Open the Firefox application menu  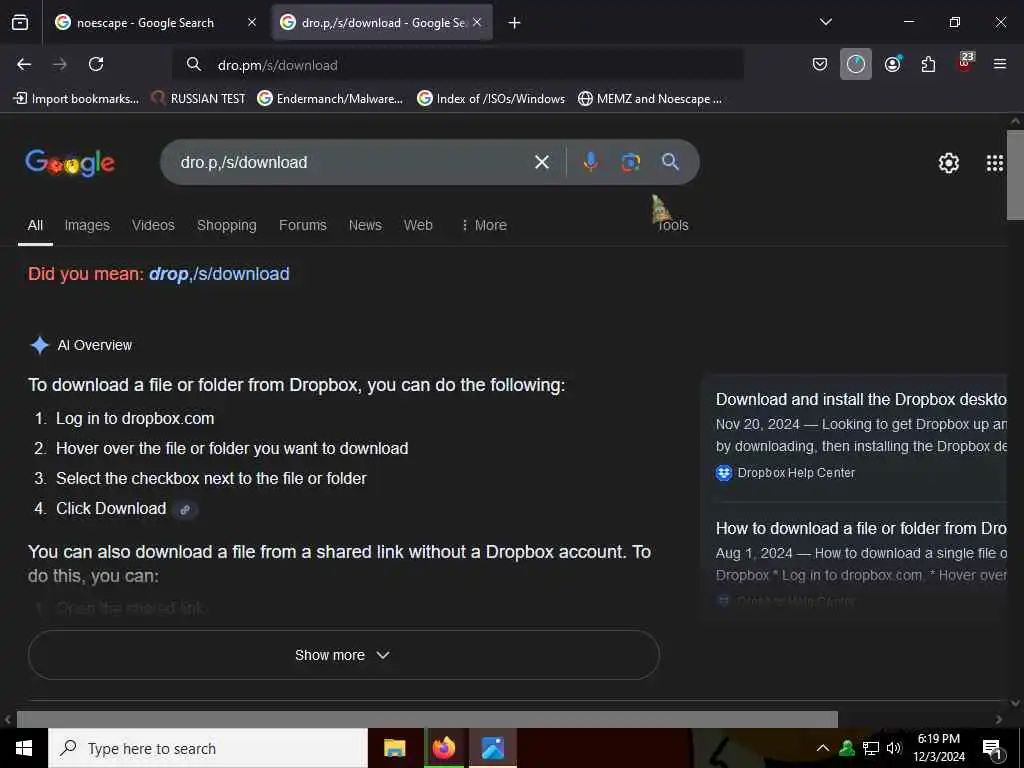point(1000,64)
